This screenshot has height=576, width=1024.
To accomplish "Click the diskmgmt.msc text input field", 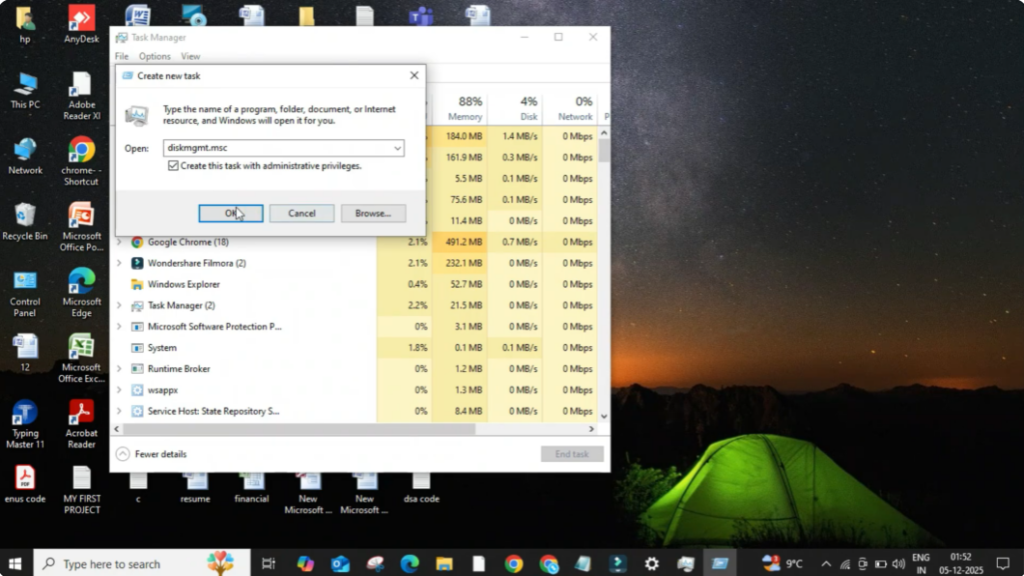I will pyautogui.click(x=275, y=148).
